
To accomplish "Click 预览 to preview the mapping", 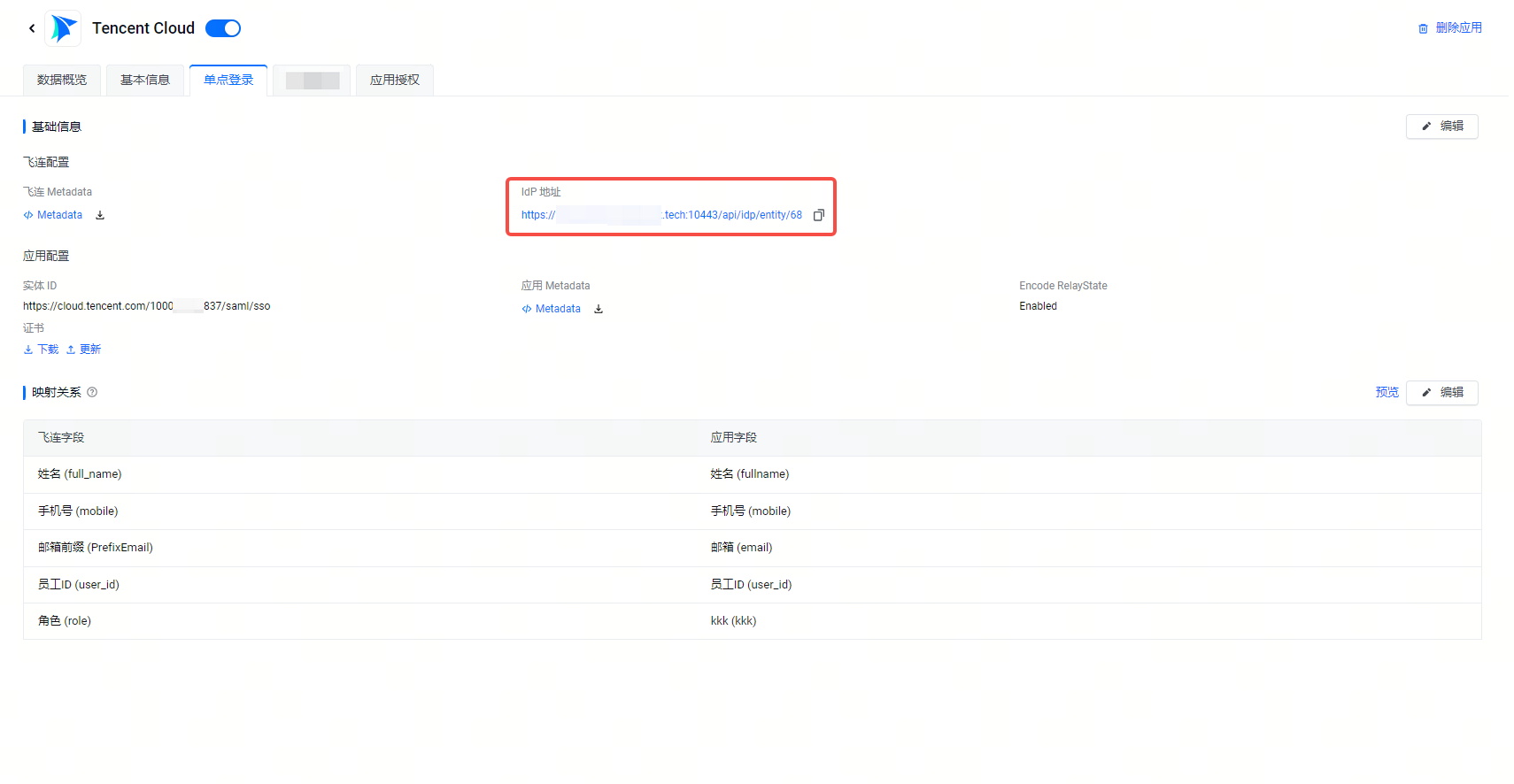I will click(1387, 392).
